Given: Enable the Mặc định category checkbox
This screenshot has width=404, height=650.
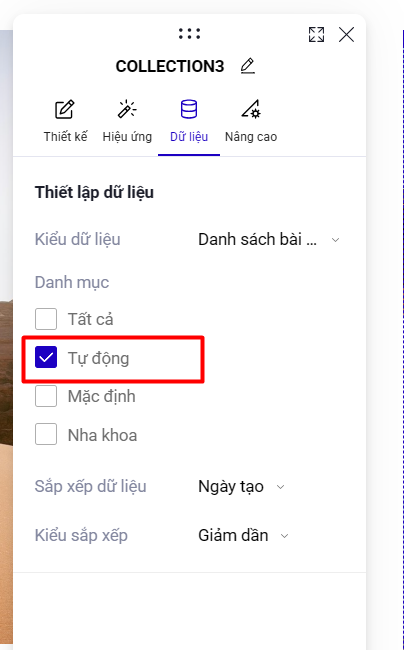Looking at the screenshot, I should (46, 396).
